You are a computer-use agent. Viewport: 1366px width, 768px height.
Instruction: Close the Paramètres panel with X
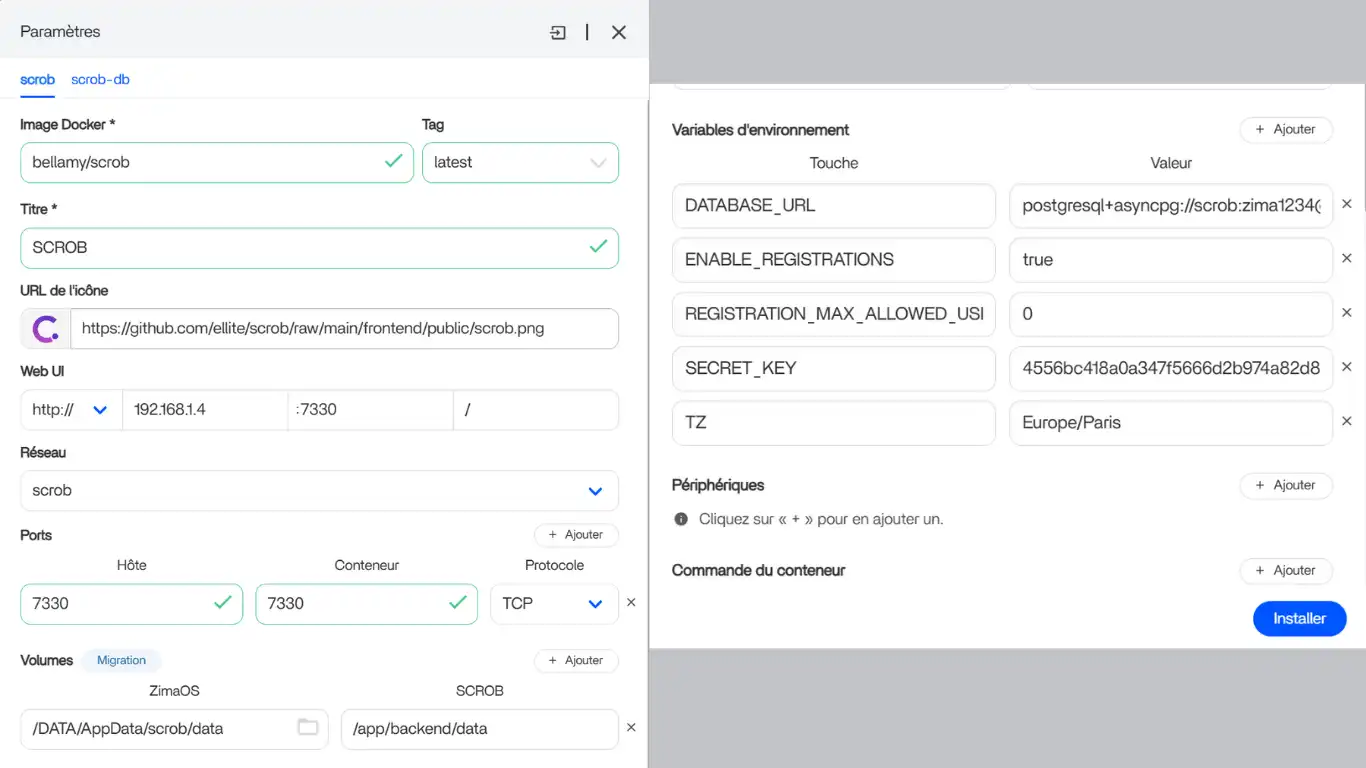click(x=619, y=32)
